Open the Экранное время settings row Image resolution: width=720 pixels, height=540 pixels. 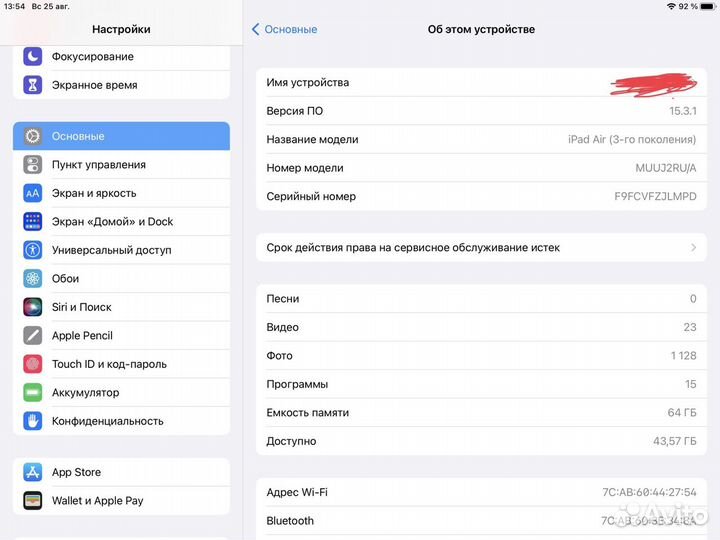(121, 85)
